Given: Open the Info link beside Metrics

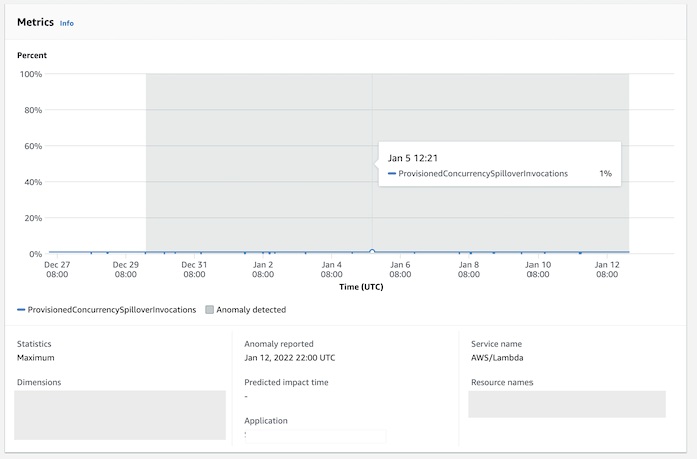Looking at the screenshot, I should click(x=67, y=24).
